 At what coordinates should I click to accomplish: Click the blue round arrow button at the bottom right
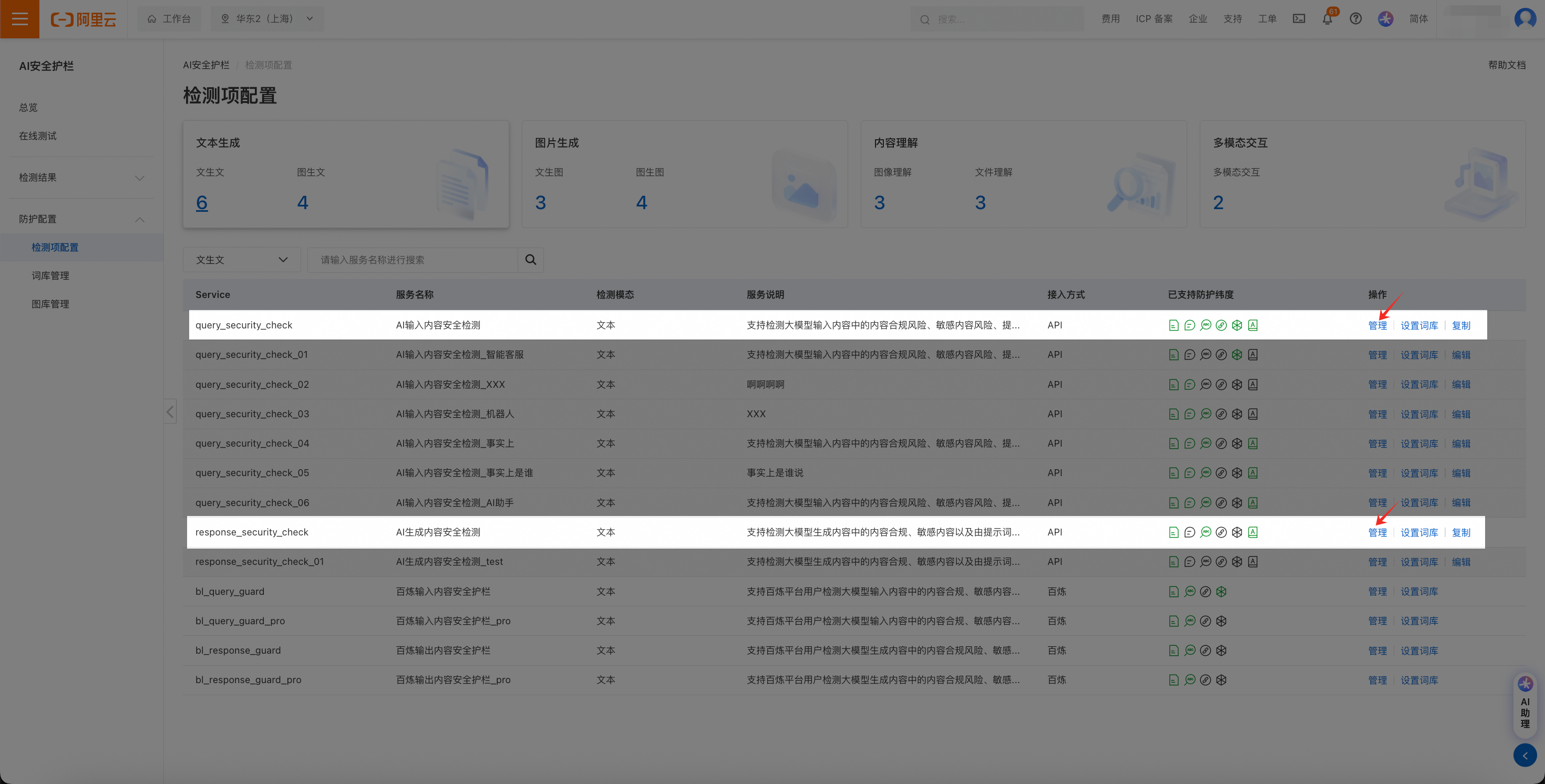pos(1525,755)
